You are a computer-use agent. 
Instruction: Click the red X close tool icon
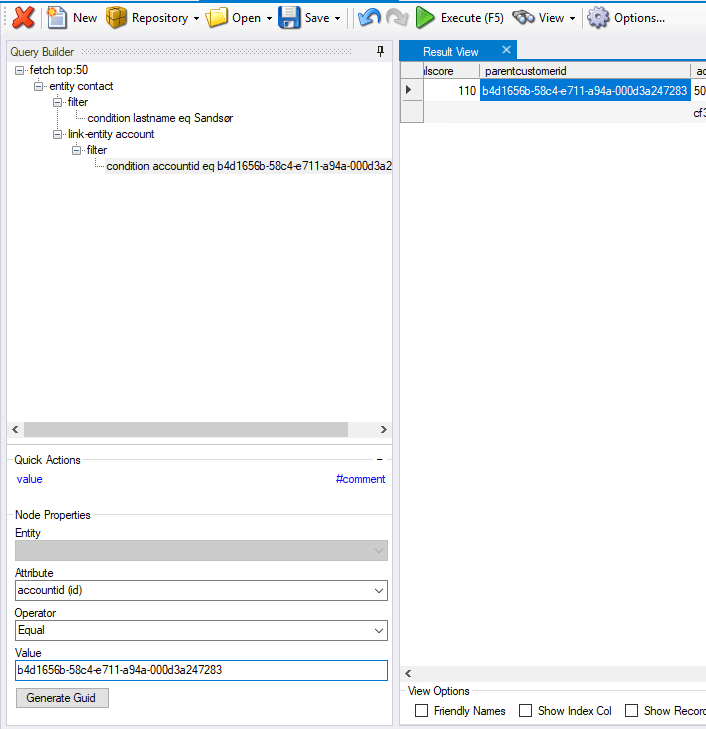[x=23, y=17]
